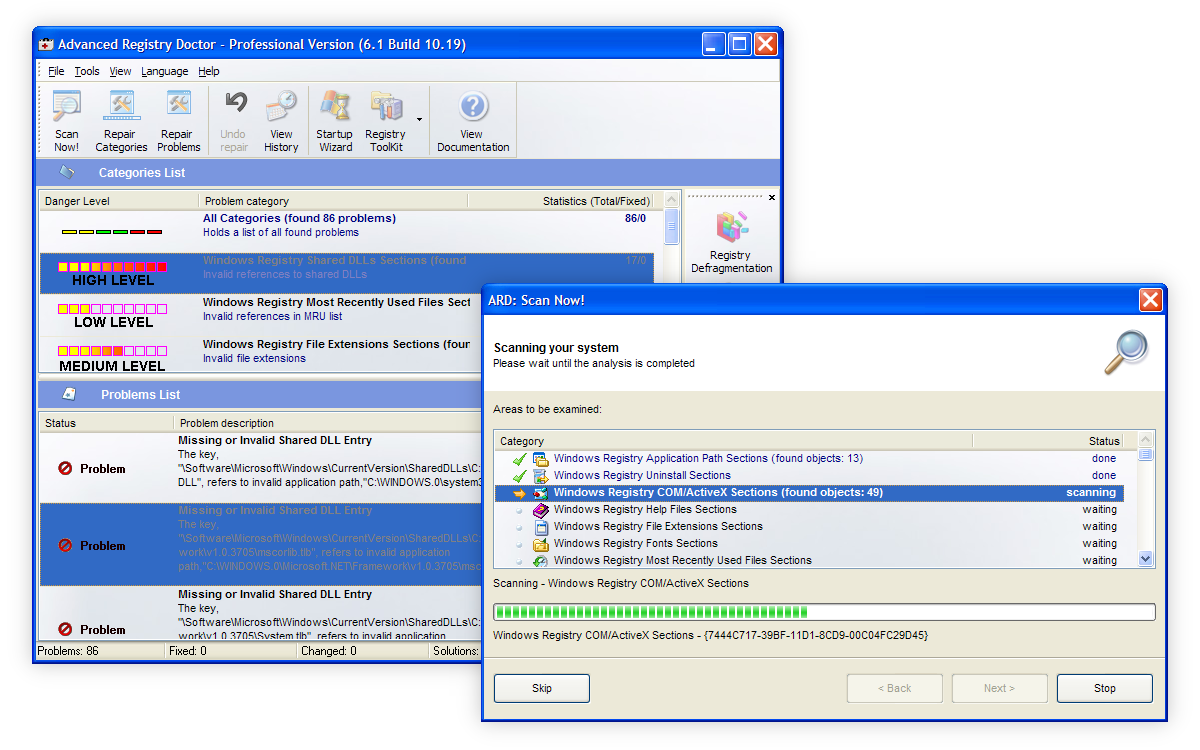
Task: Click Problem description column header
Action: click(328, 423)
